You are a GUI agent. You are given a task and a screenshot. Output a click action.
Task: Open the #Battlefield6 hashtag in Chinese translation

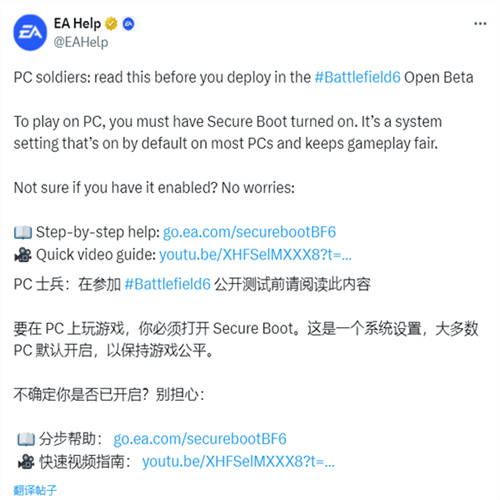click(x=167, y=284)
